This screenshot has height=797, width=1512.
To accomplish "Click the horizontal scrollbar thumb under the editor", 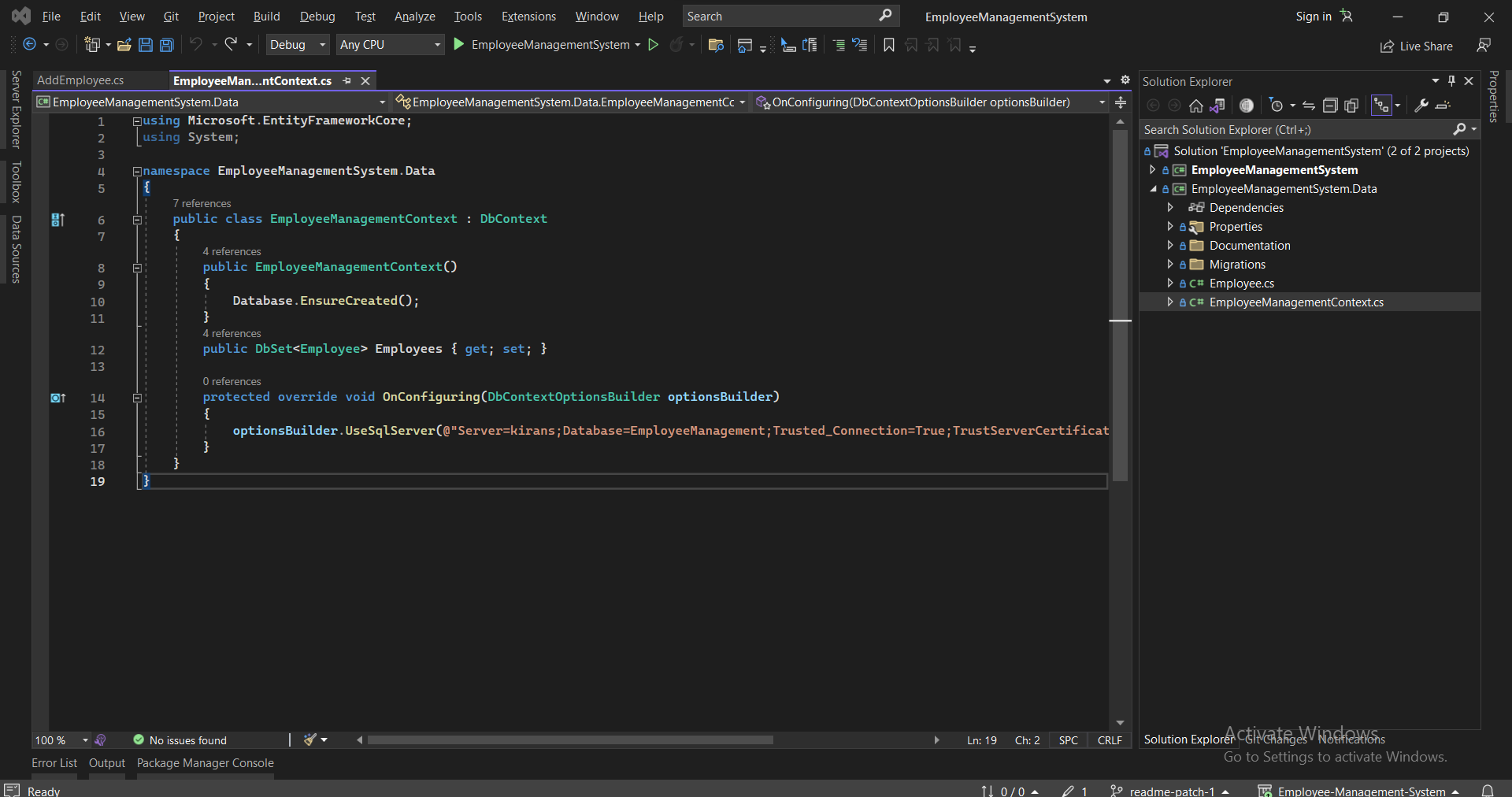I will click(x=570, y=740).
